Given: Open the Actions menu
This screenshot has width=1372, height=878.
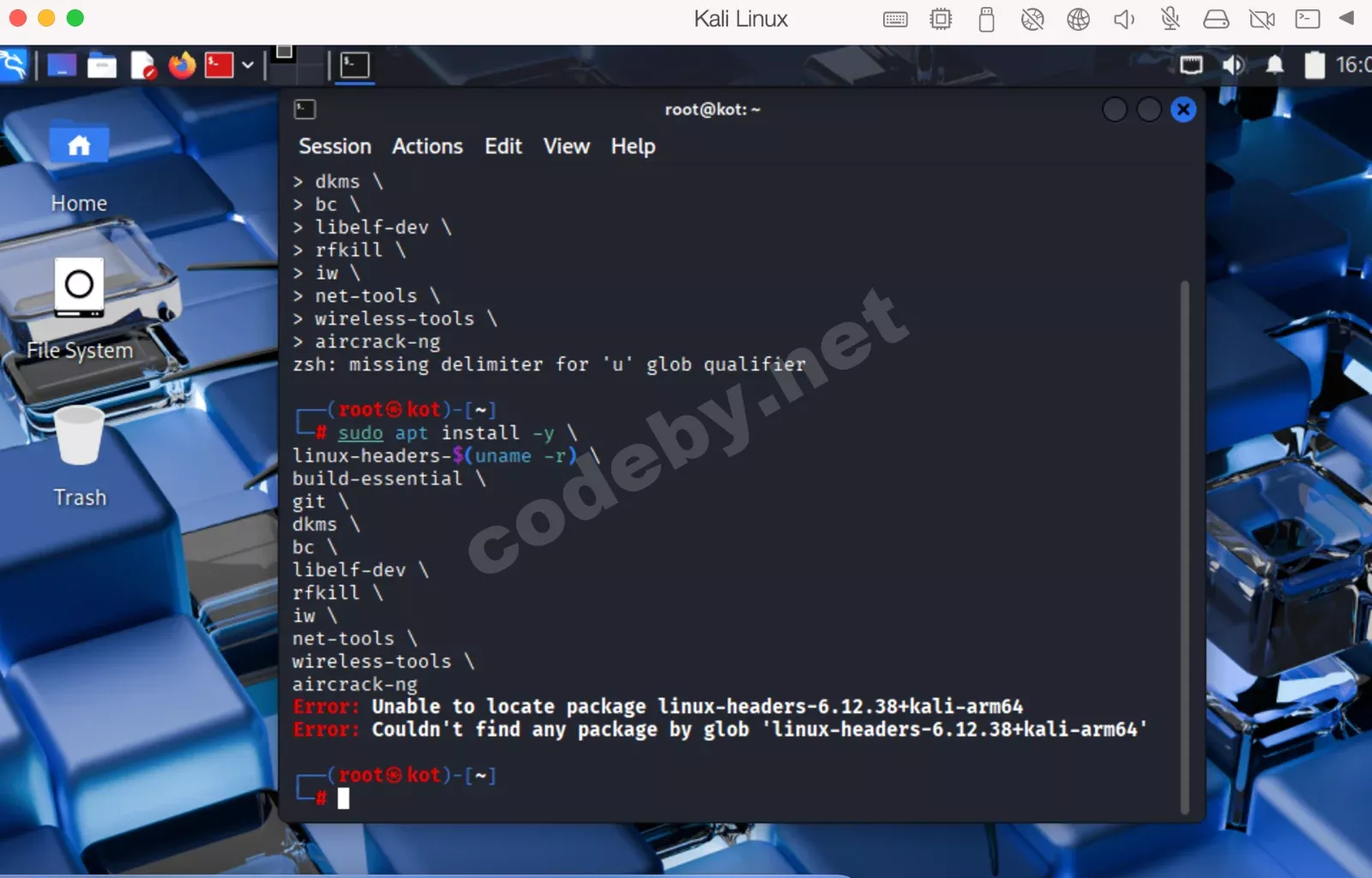Looking at the screenshot, I should coord(427,147).
